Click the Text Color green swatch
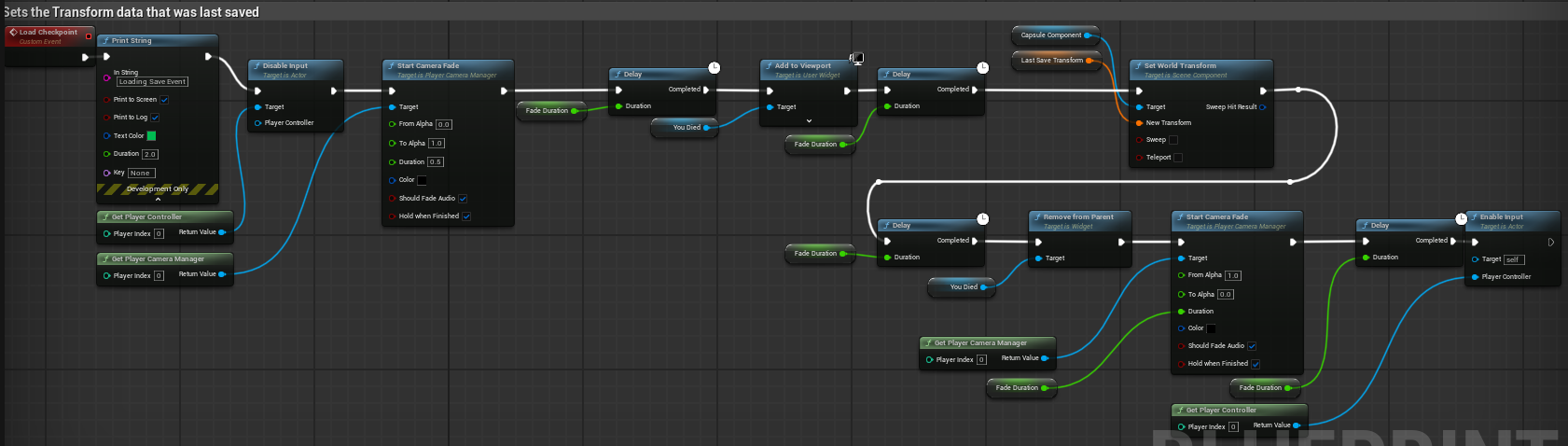 151,136
